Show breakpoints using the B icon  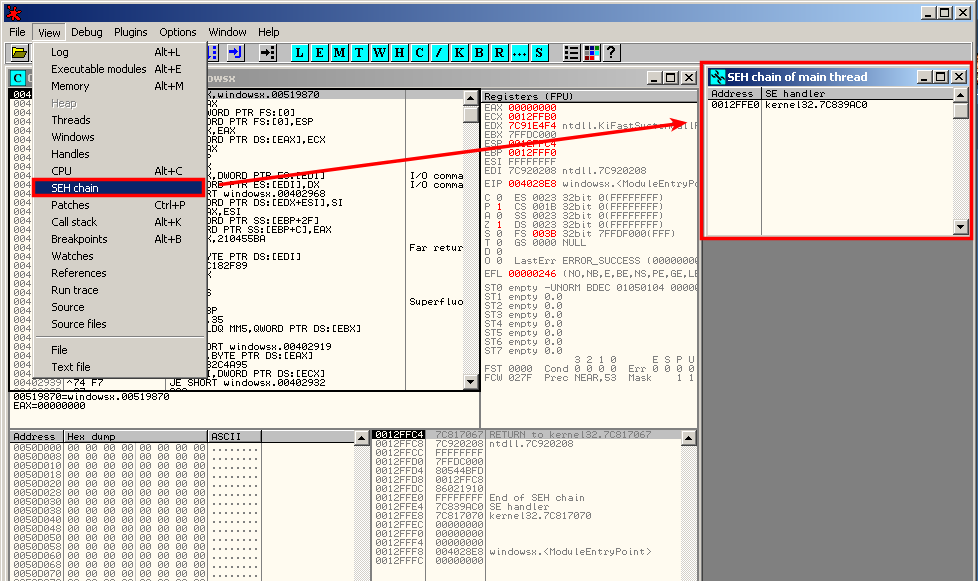point(480,52)
